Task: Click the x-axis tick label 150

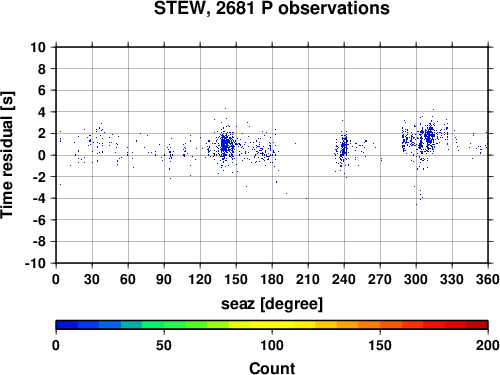Action: (236, 279)
